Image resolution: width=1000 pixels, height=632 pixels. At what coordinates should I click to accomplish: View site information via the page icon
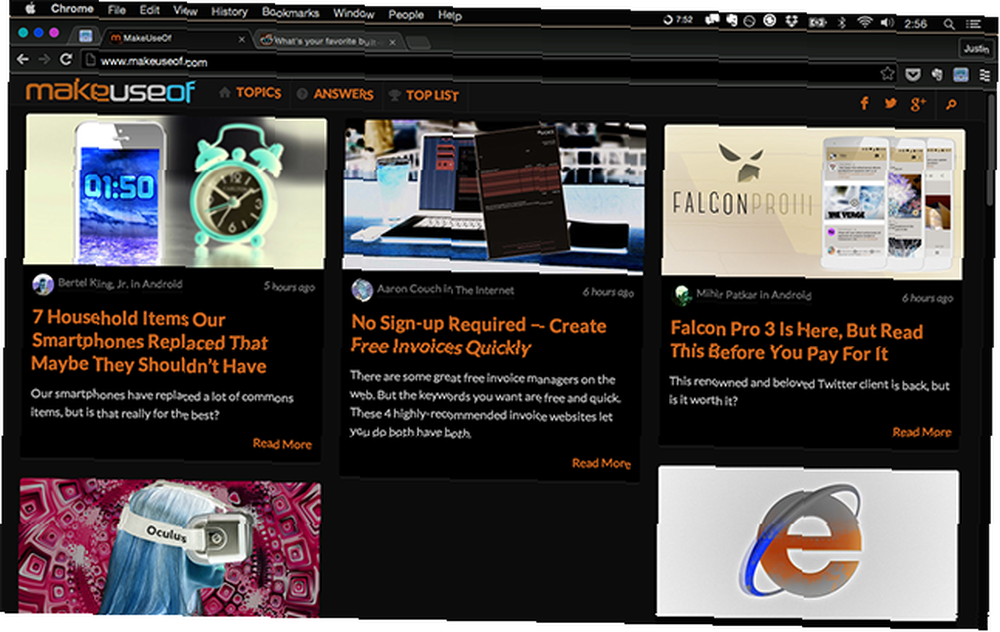click(x=90, y=60)
